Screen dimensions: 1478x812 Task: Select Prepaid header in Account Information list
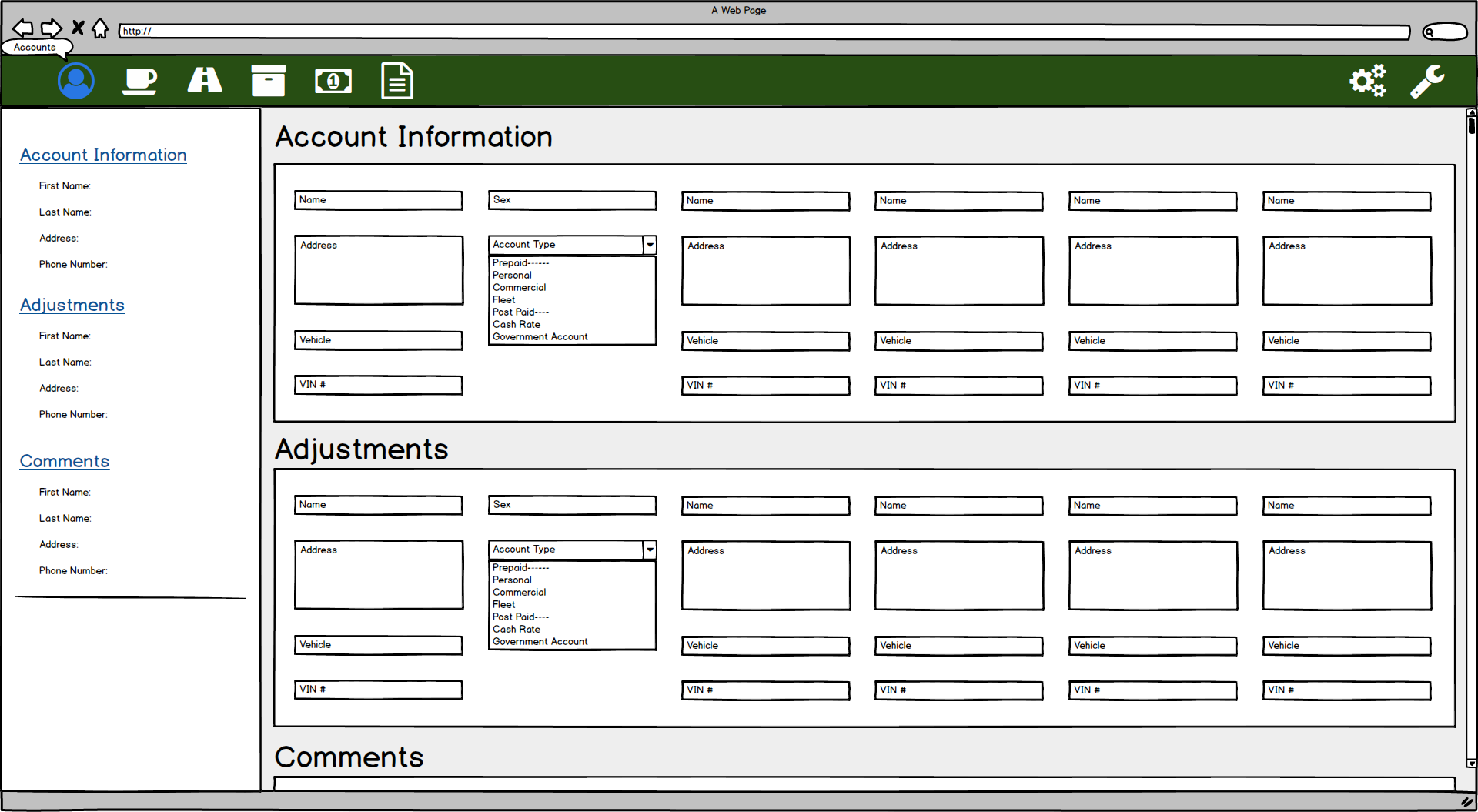520,262
